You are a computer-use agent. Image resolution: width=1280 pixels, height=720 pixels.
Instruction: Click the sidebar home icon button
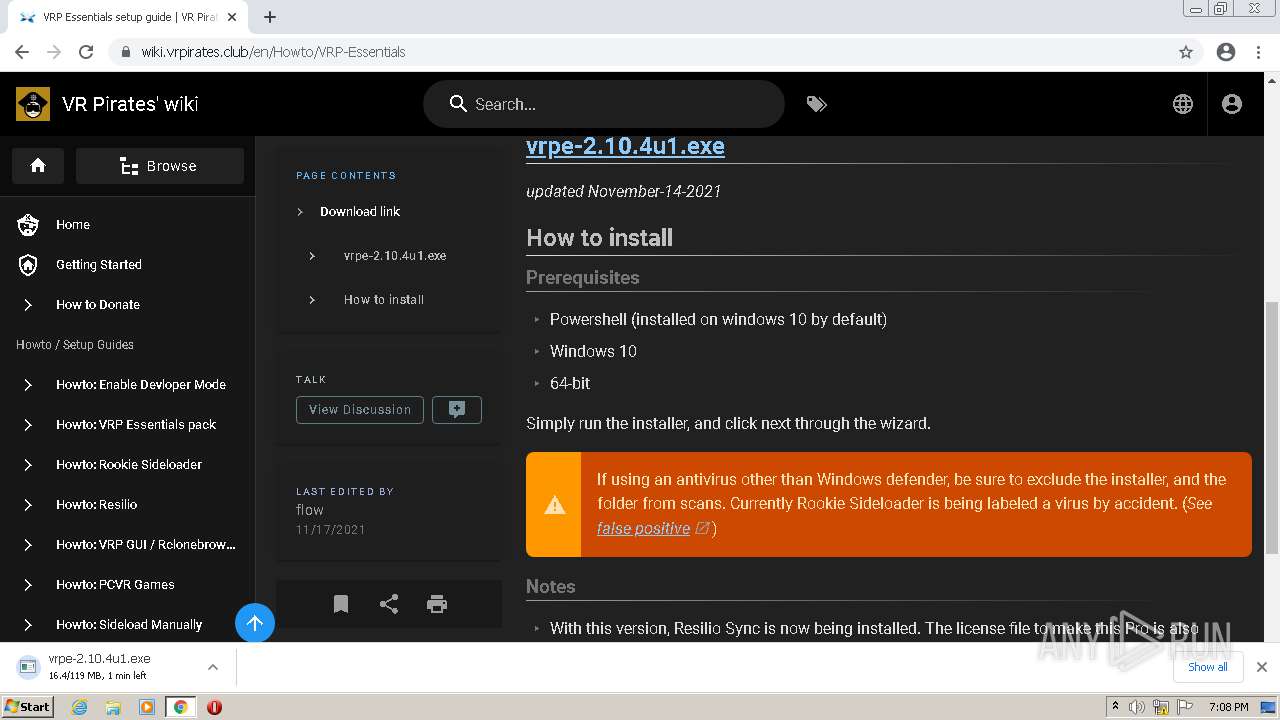point(38,166)
